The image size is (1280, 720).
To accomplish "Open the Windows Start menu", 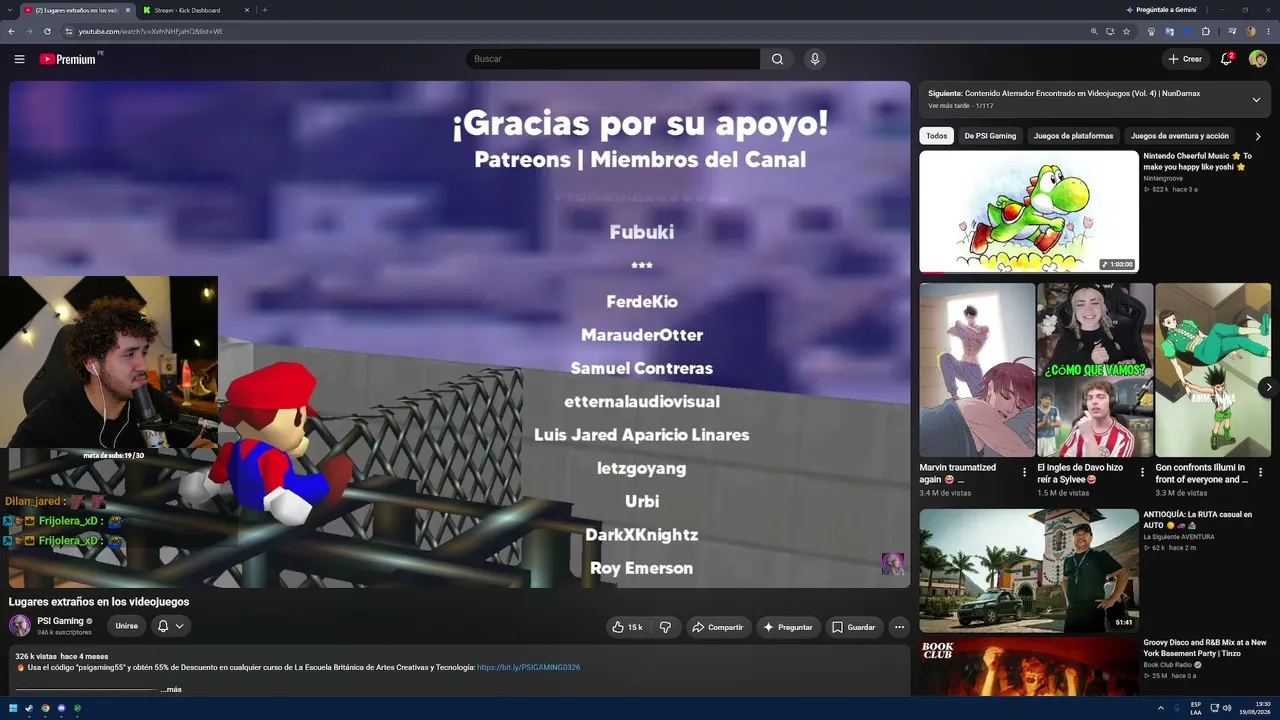I will coord(13,708).
